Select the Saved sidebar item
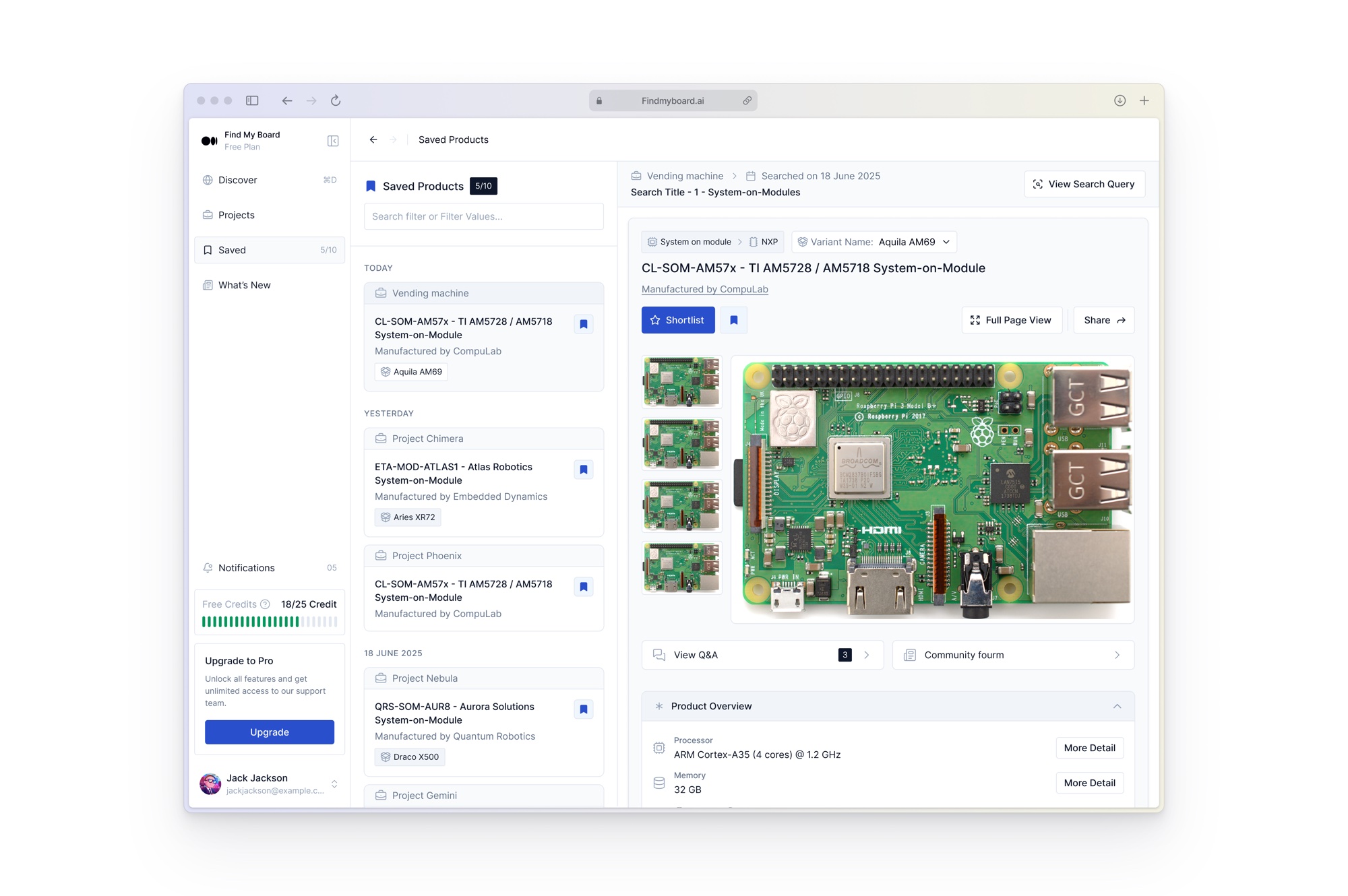1348x896 pixels. [270, 250]
